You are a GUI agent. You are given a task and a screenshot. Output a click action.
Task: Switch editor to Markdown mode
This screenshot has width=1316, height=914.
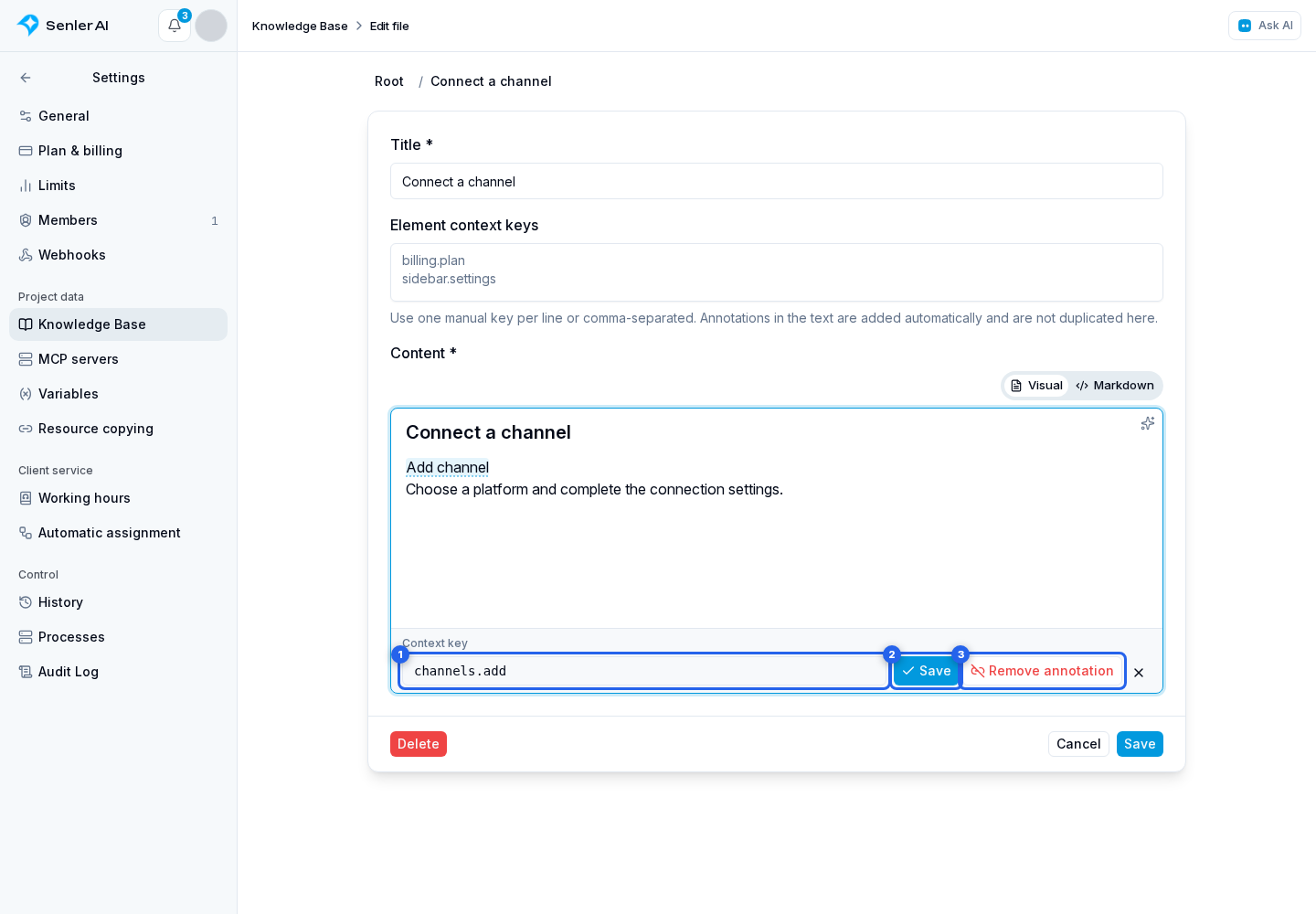click(1115, 386)
